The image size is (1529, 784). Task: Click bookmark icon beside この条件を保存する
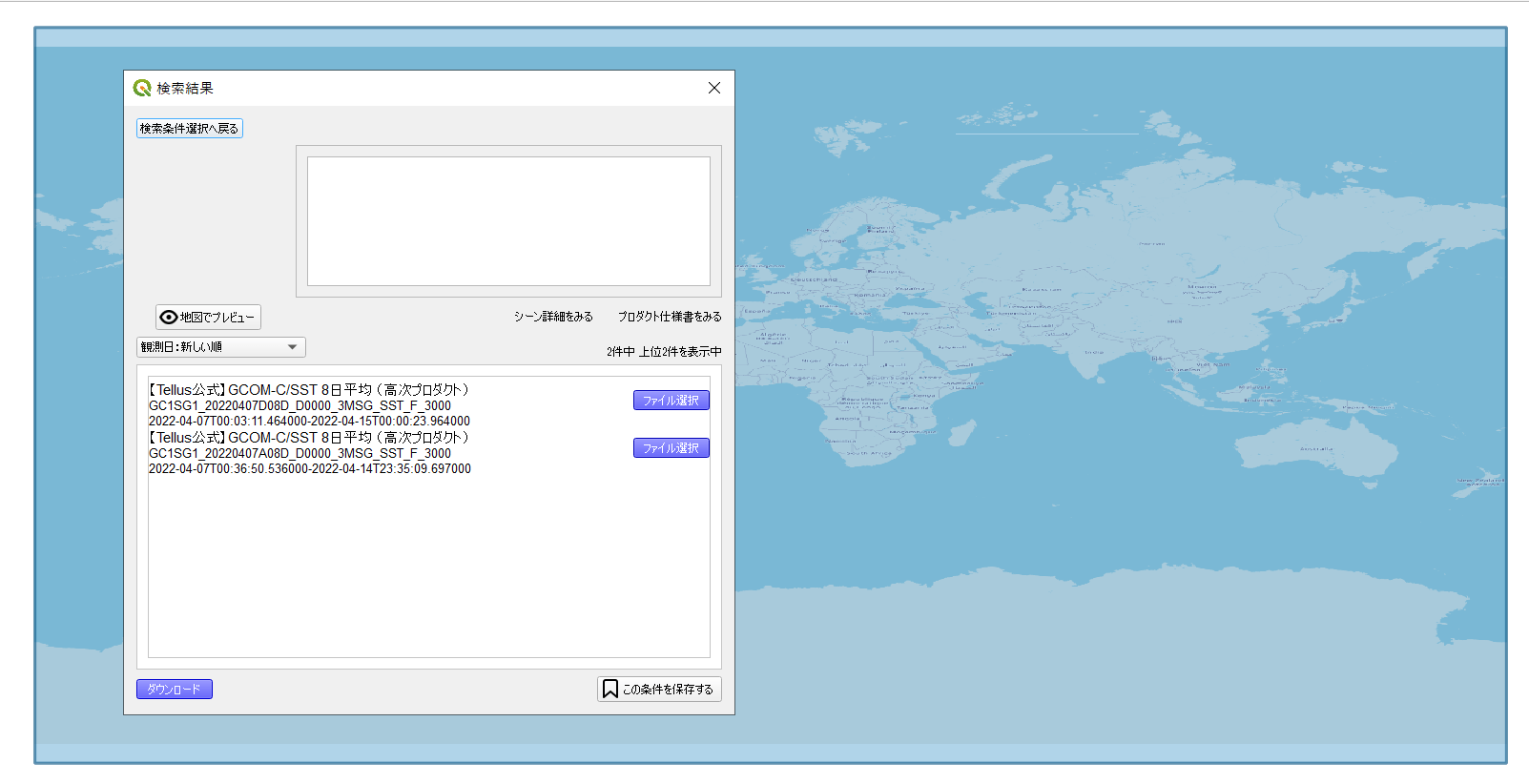click(x=610, y=689)
